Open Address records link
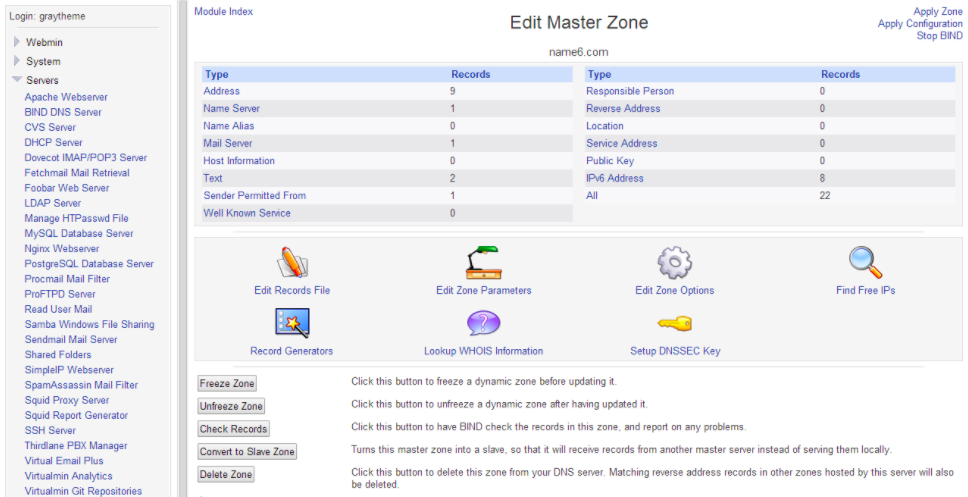Image resolution: width=968 pixels, height=497 pixels. coord(222,91)
